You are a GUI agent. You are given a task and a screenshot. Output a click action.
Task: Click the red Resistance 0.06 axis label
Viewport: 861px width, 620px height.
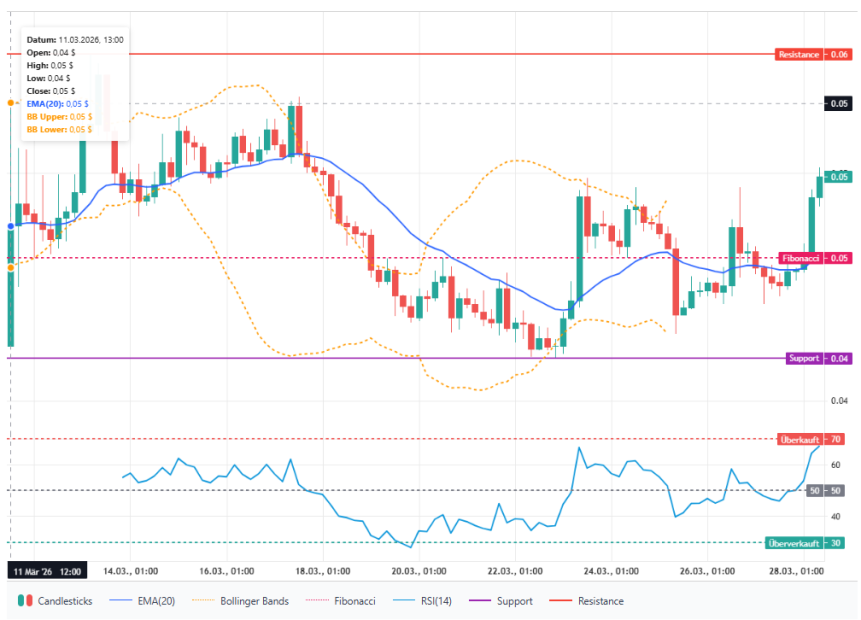(x=813, y=54)
